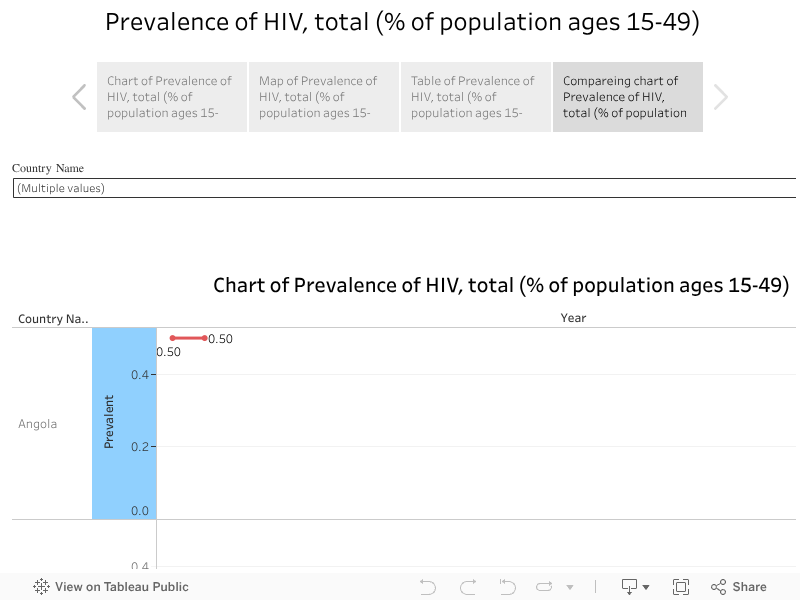Click View on Tableau Public link
Viewport: 800px width, 600px height.
click(121, 587)
